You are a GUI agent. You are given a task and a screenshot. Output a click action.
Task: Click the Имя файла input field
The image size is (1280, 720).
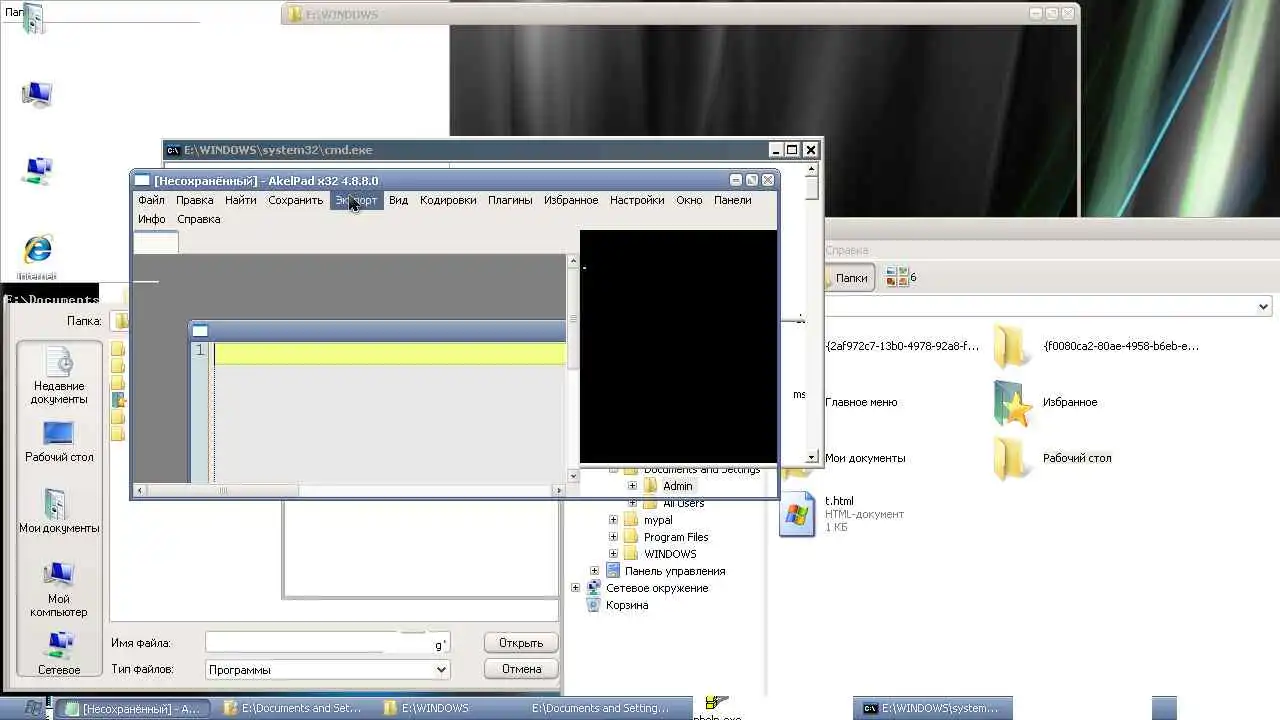[x=328, y=643]
